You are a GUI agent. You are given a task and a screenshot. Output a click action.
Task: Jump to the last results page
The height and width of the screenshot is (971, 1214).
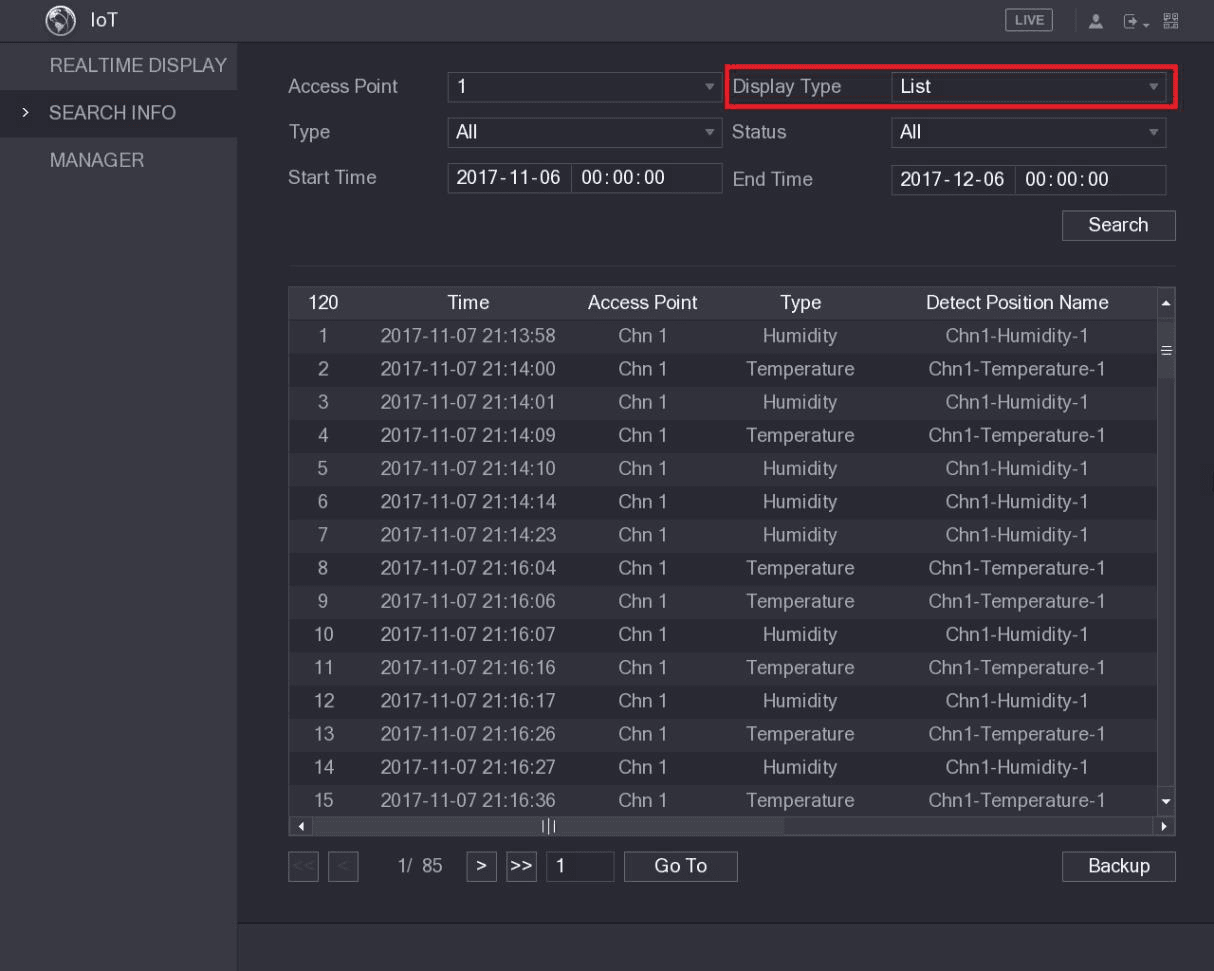click(x=521, y=866)
